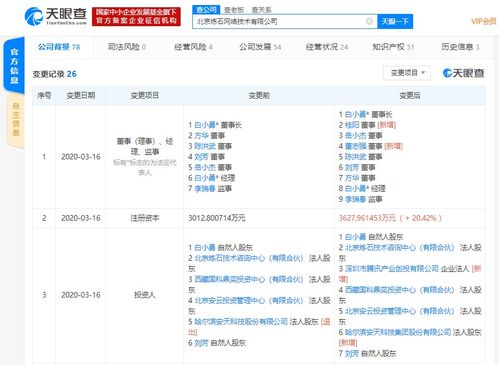Click the 天眼一下 search button
This screenshot has width=499, height=365.
click(x=395, y=21)
